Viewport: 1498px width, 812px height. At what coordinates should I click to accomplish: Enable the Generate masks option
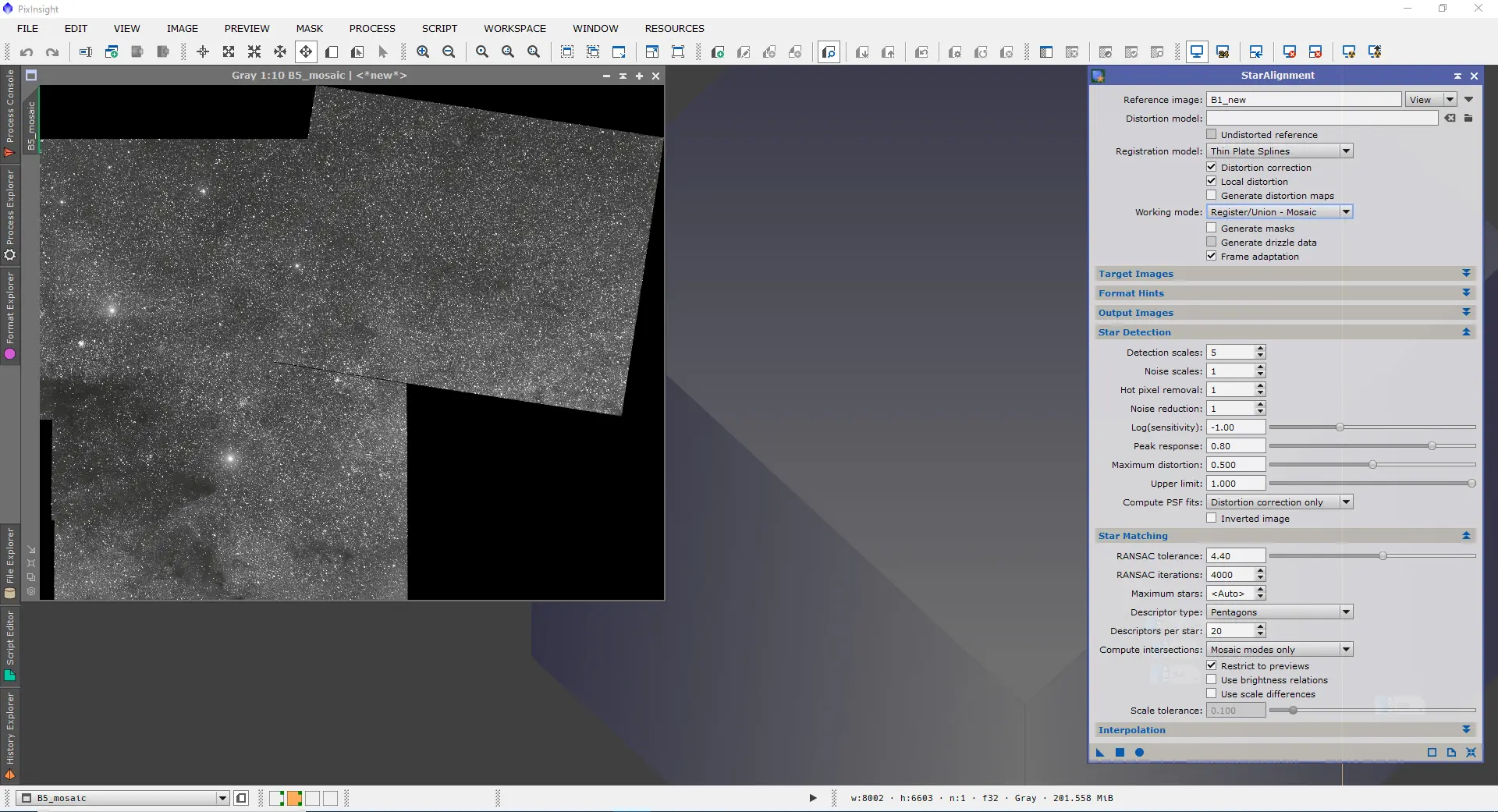(1212, 228)
